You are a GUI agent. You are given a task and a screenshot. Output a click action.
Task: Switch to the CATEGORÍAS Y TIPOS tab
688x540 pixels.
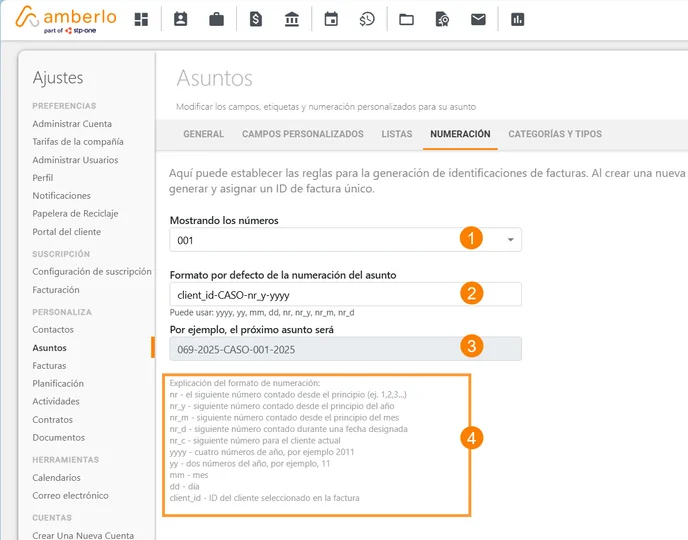click(555, 134)
